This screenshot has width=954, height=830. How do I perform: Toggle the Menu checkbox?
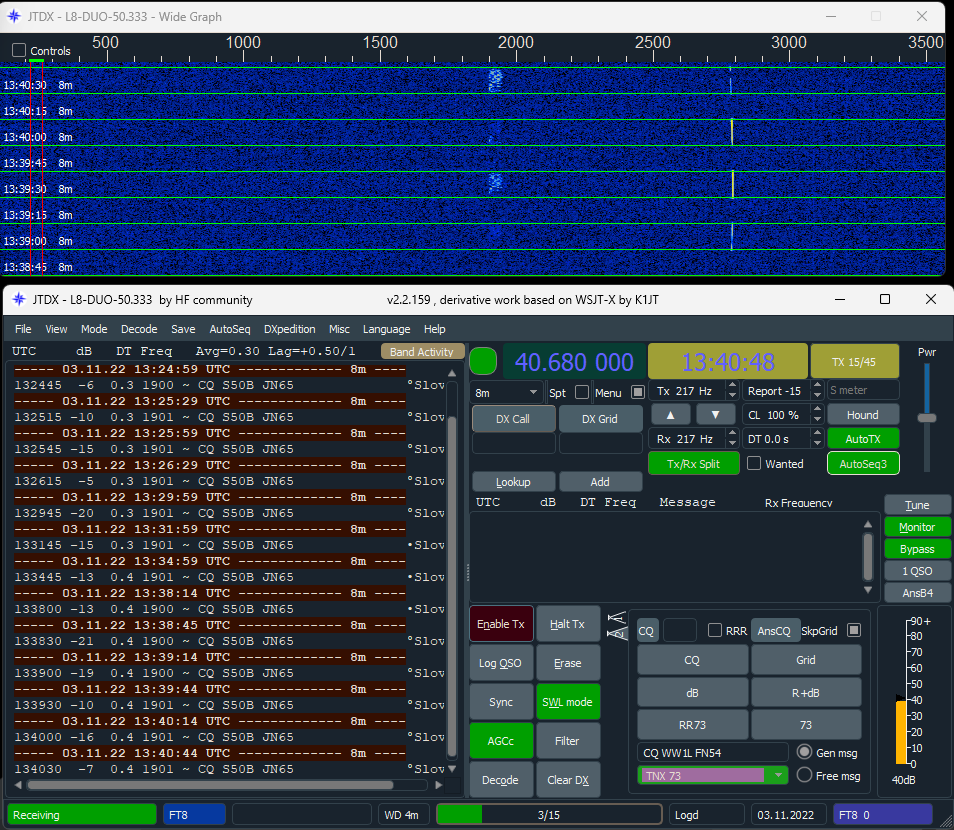(x=638, y=392)
